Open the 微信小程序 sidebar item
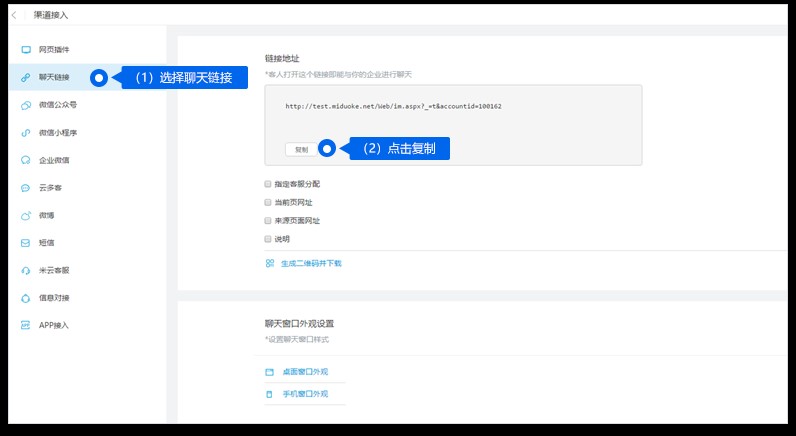The image size is (796, 436). pos(57,132)
